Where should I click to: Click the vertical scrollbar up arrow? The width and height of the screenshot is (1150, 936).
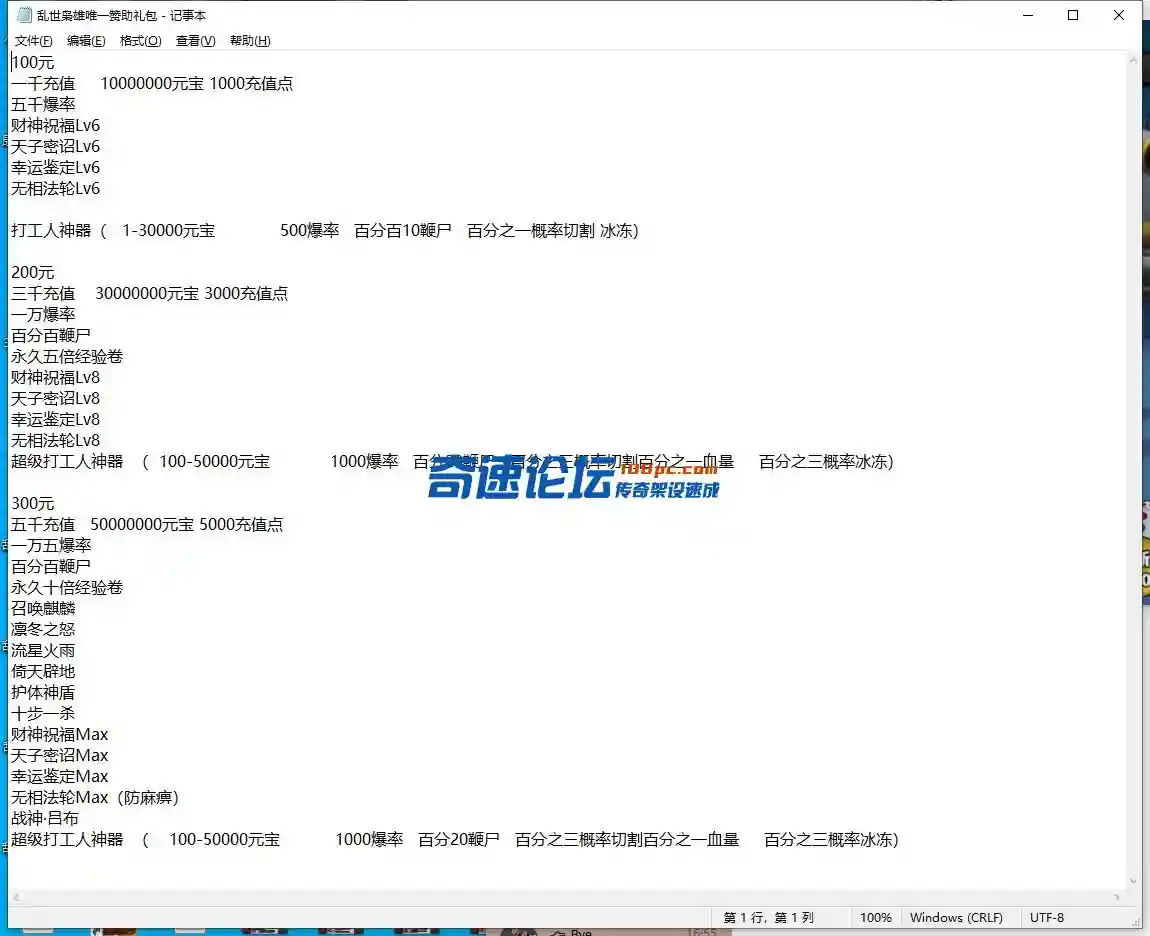coord(1133,61)
